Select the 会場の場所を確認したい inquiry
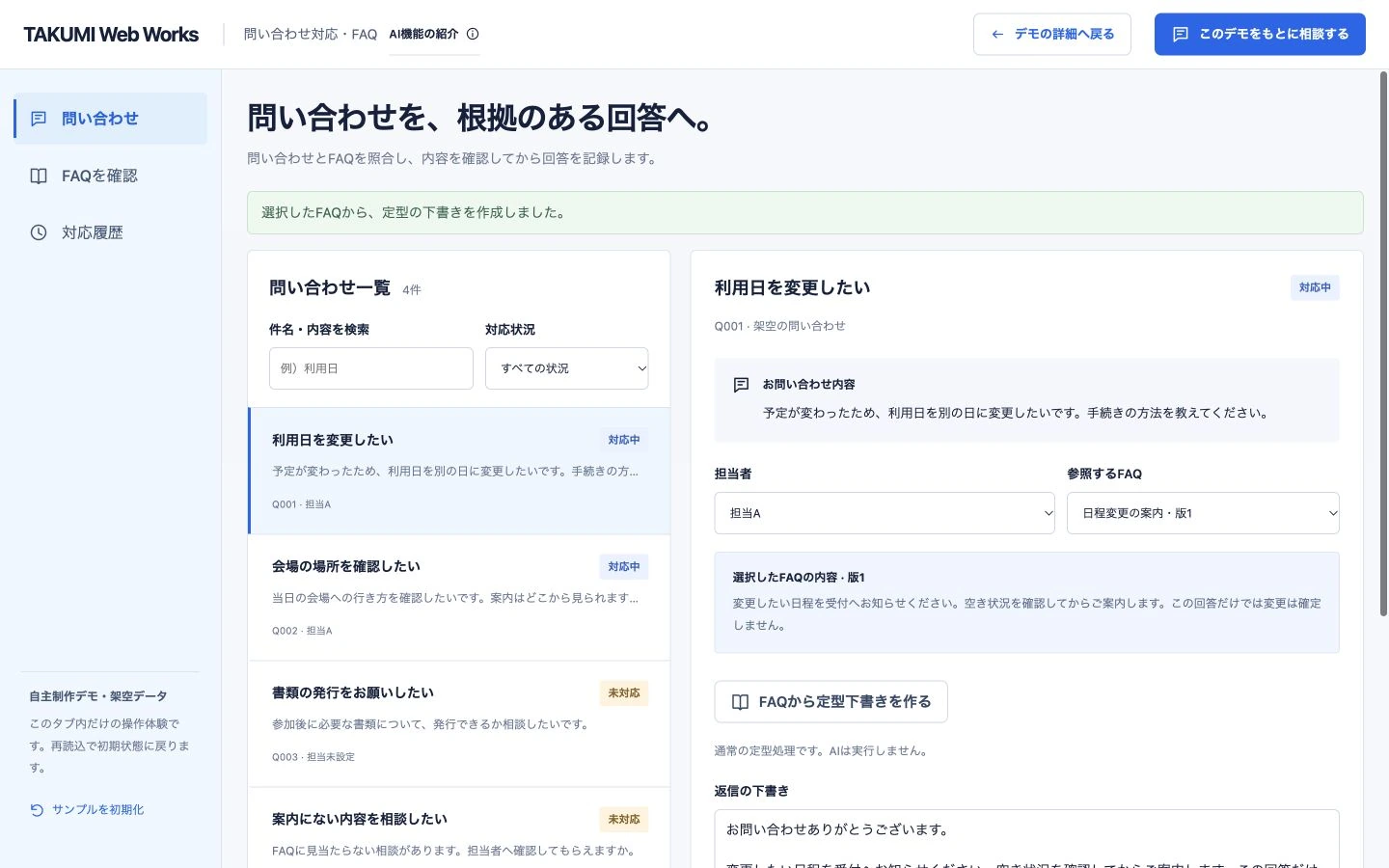The image size is (1389, 868). point(459,597)
